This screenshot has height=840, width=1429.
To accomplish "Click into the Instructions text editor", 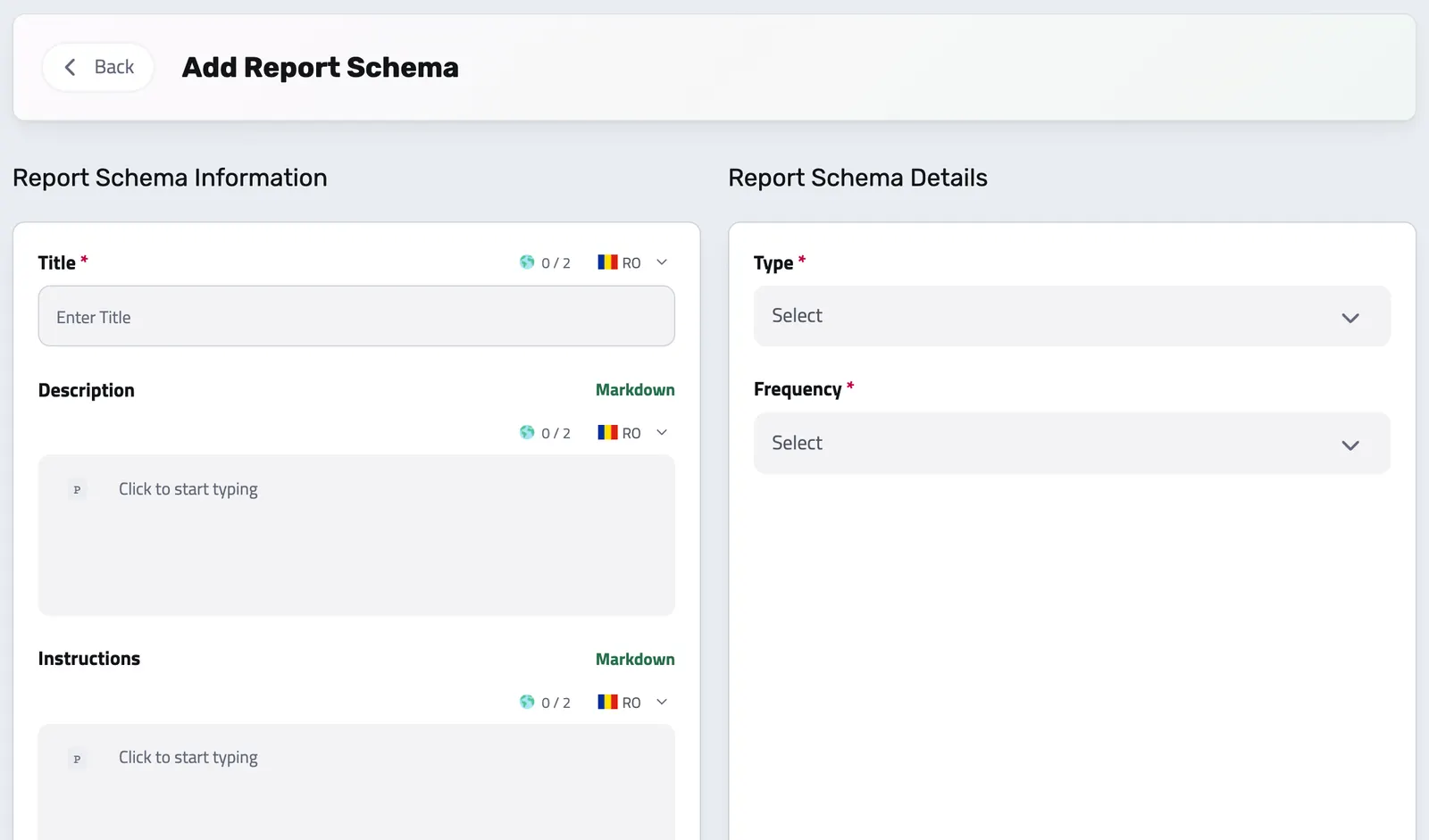I will (356, 783).
